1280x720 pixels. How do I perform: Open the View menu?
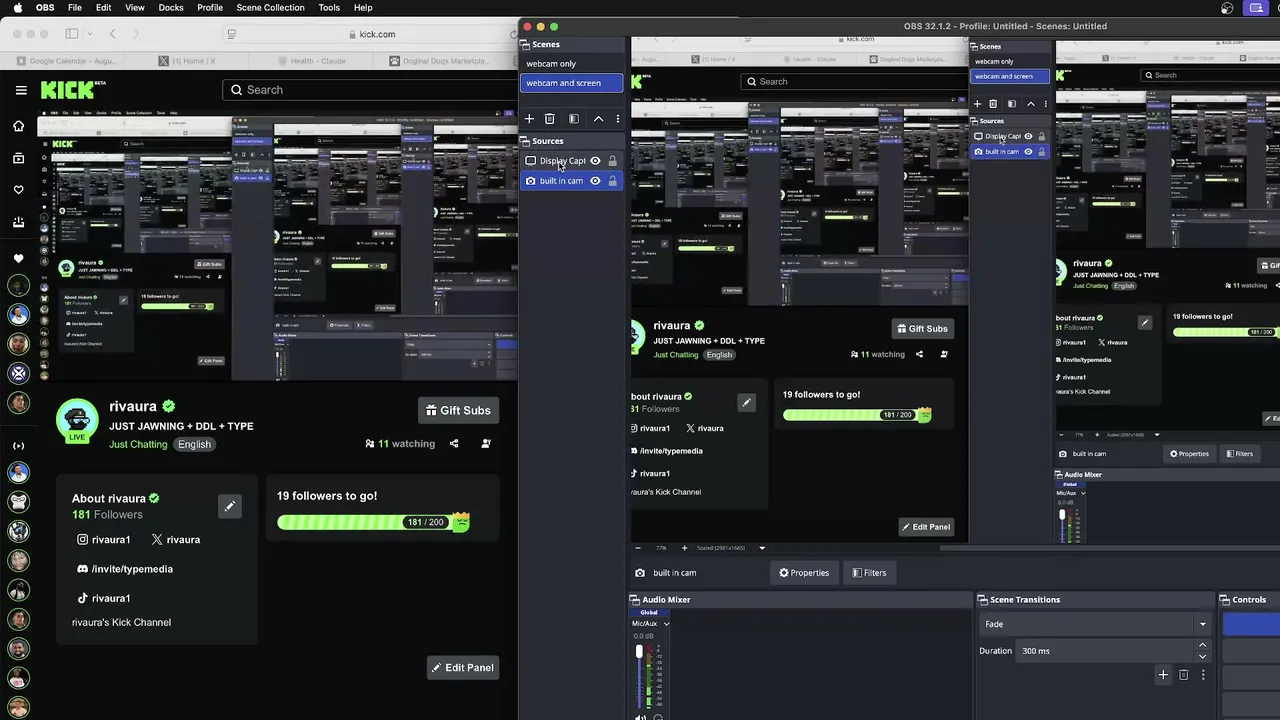tap(135, 8)
